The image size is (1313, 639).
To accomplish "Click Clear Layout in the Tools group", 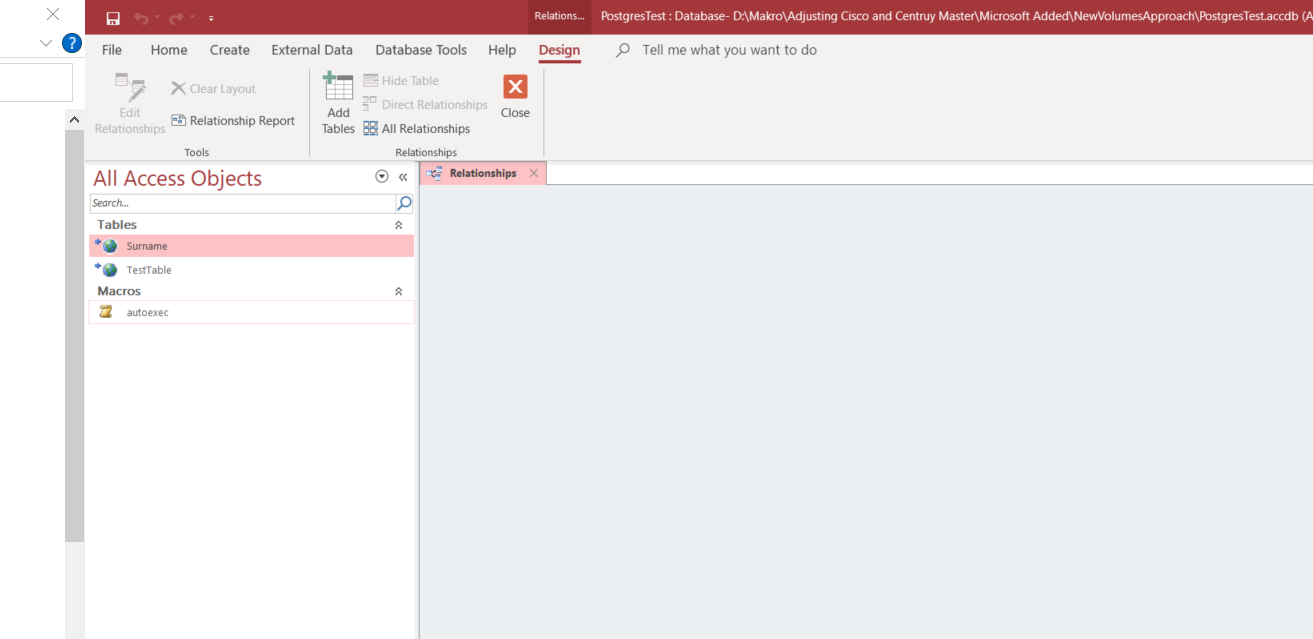I will pyautogui.click(x=213, y=89).
